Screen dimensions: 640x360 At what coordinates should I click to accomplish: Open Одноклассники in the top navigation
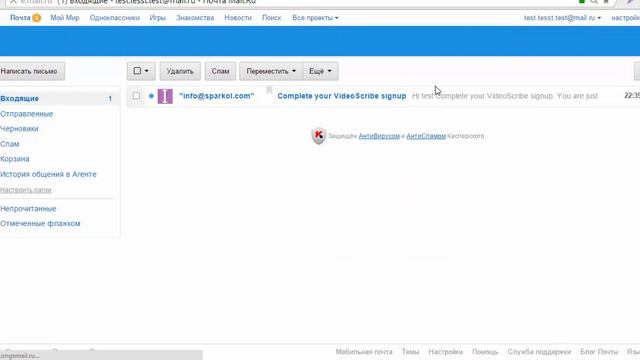pyautogui.click(x=115, y=18)
